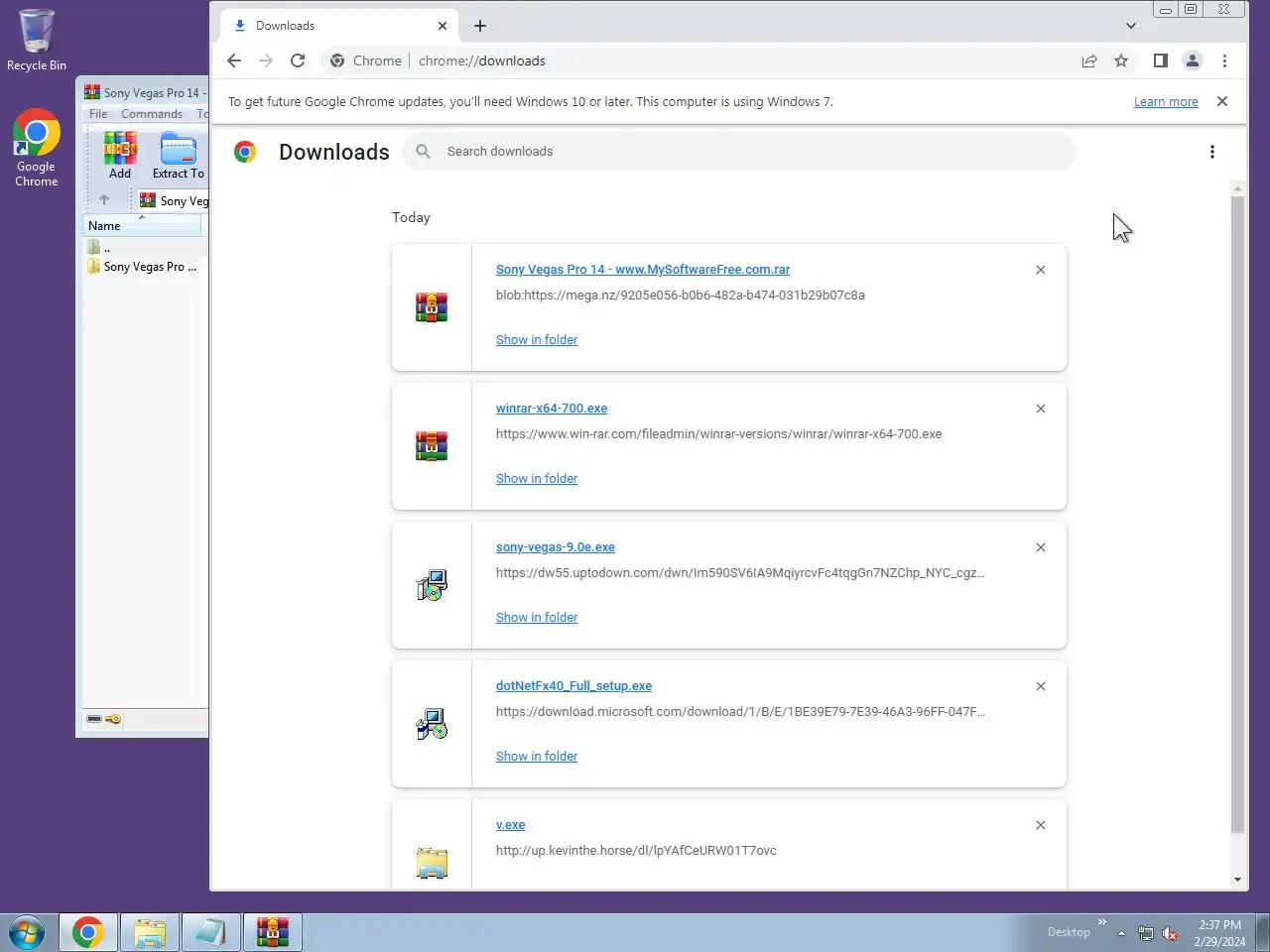Screen dimensions: 1270x952
Task: Open the Chrome side panel icon
Action: (x=1161, y=60)
